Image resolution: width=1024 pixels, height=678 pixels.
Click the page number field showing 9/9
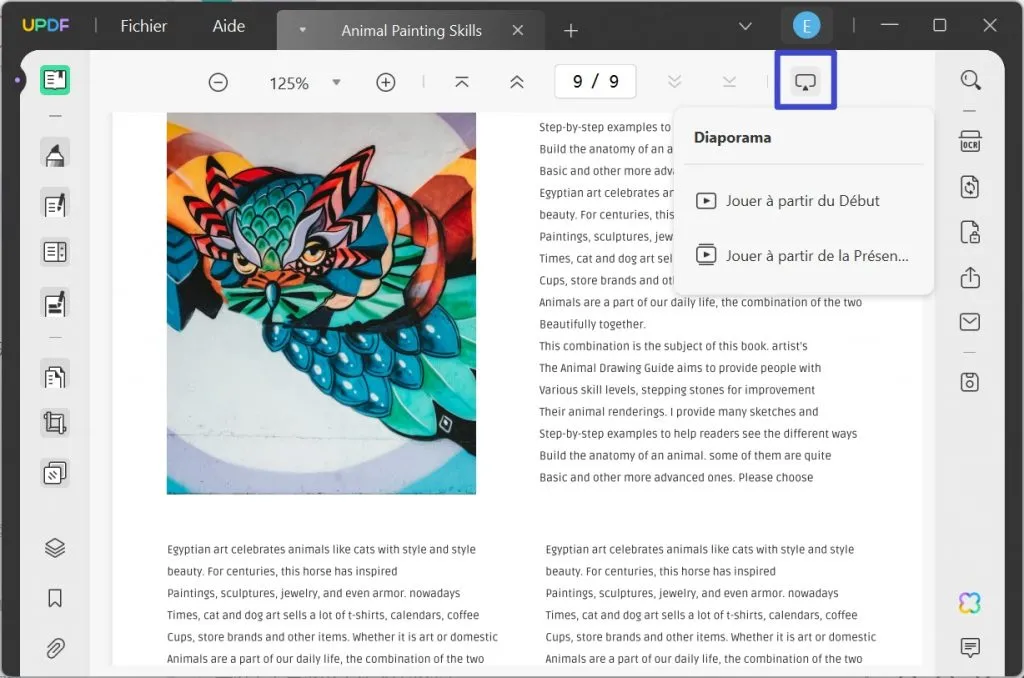tap(595, 82)
